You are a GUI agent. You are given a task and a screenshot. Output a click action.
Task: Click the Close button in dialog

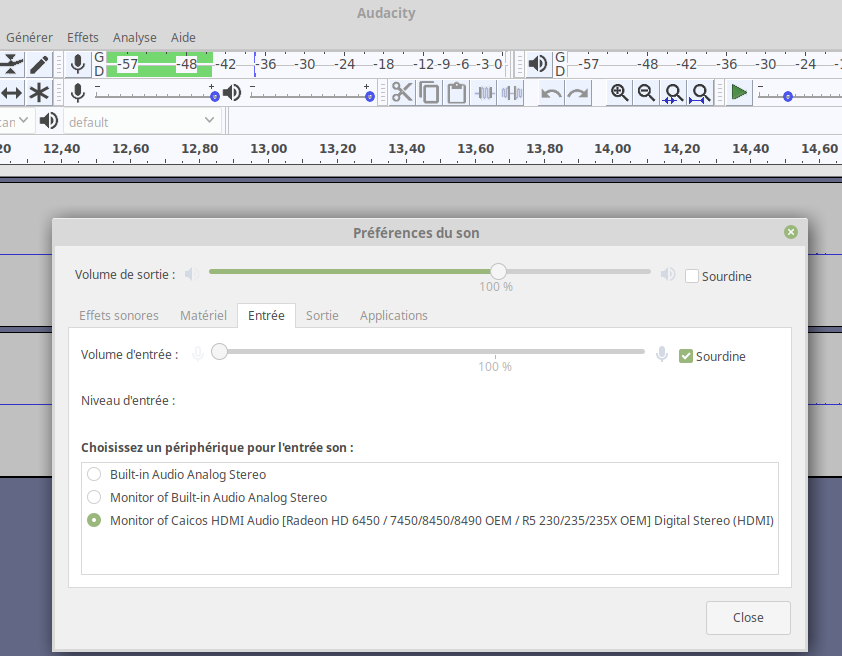pos(748,617)
